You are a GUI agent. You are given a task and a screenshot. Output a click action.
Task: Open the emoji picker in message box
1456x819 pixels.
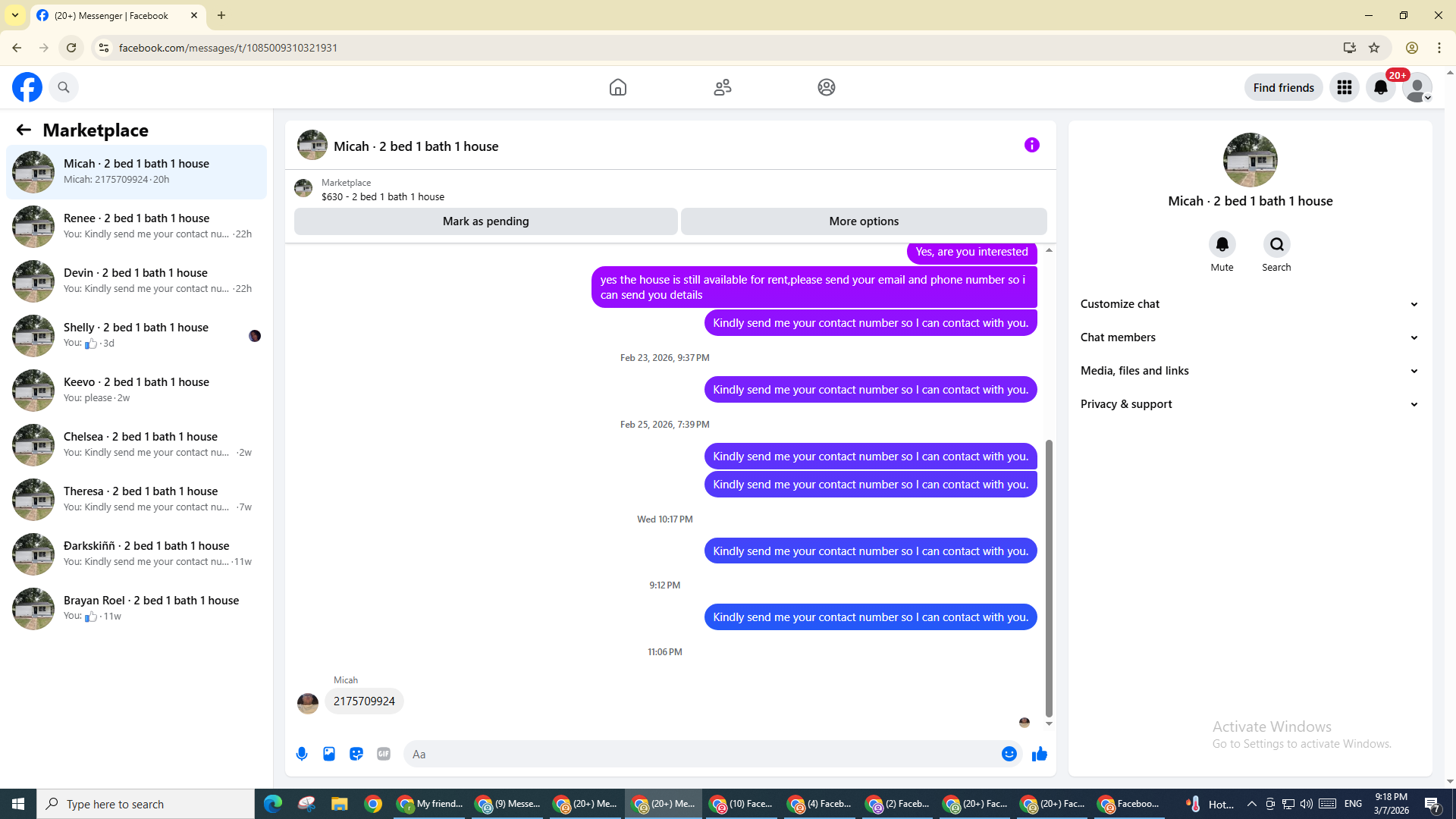(1009, 754)
